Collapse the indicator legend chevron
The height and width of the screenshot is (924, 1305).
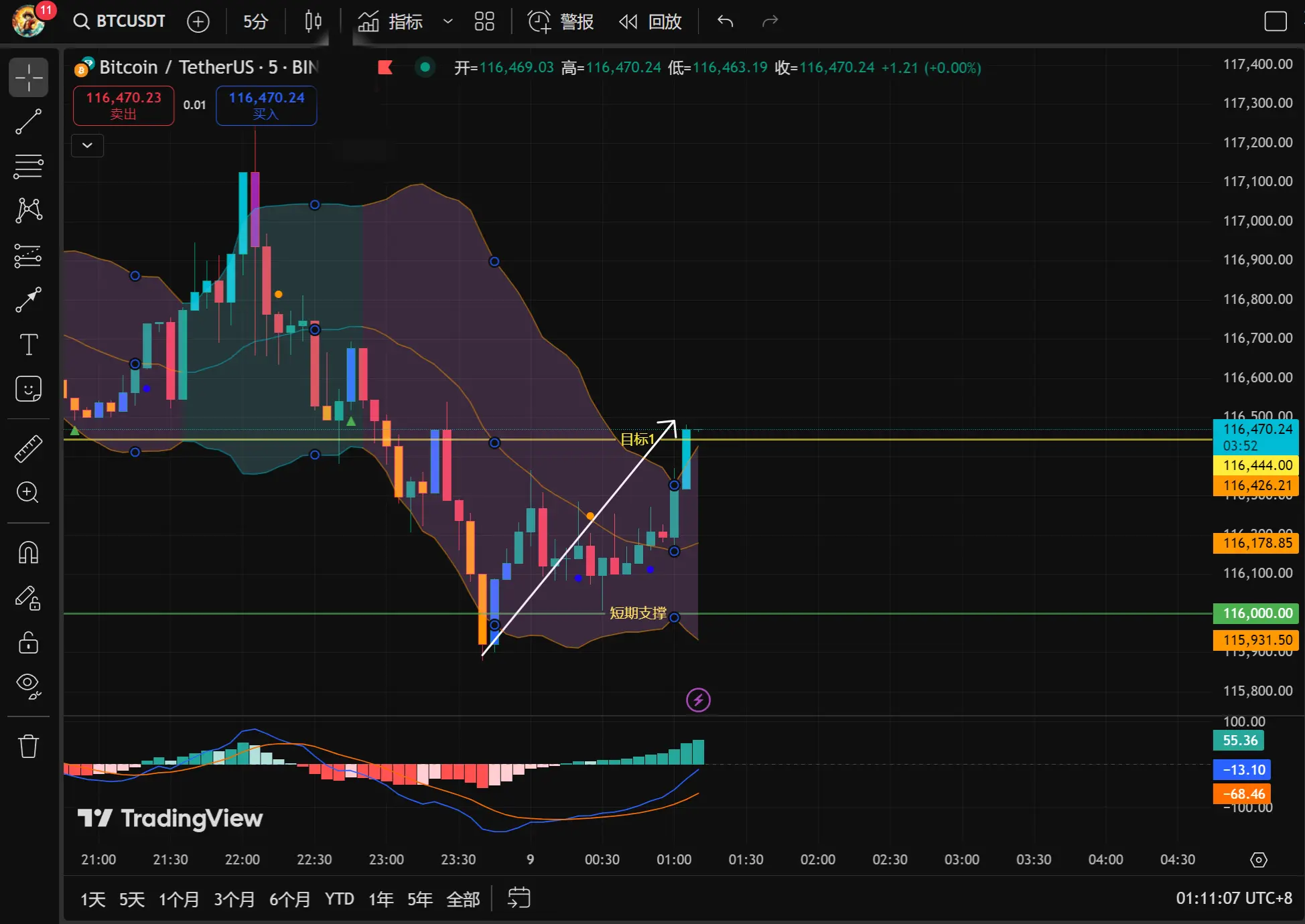[87, 145]
